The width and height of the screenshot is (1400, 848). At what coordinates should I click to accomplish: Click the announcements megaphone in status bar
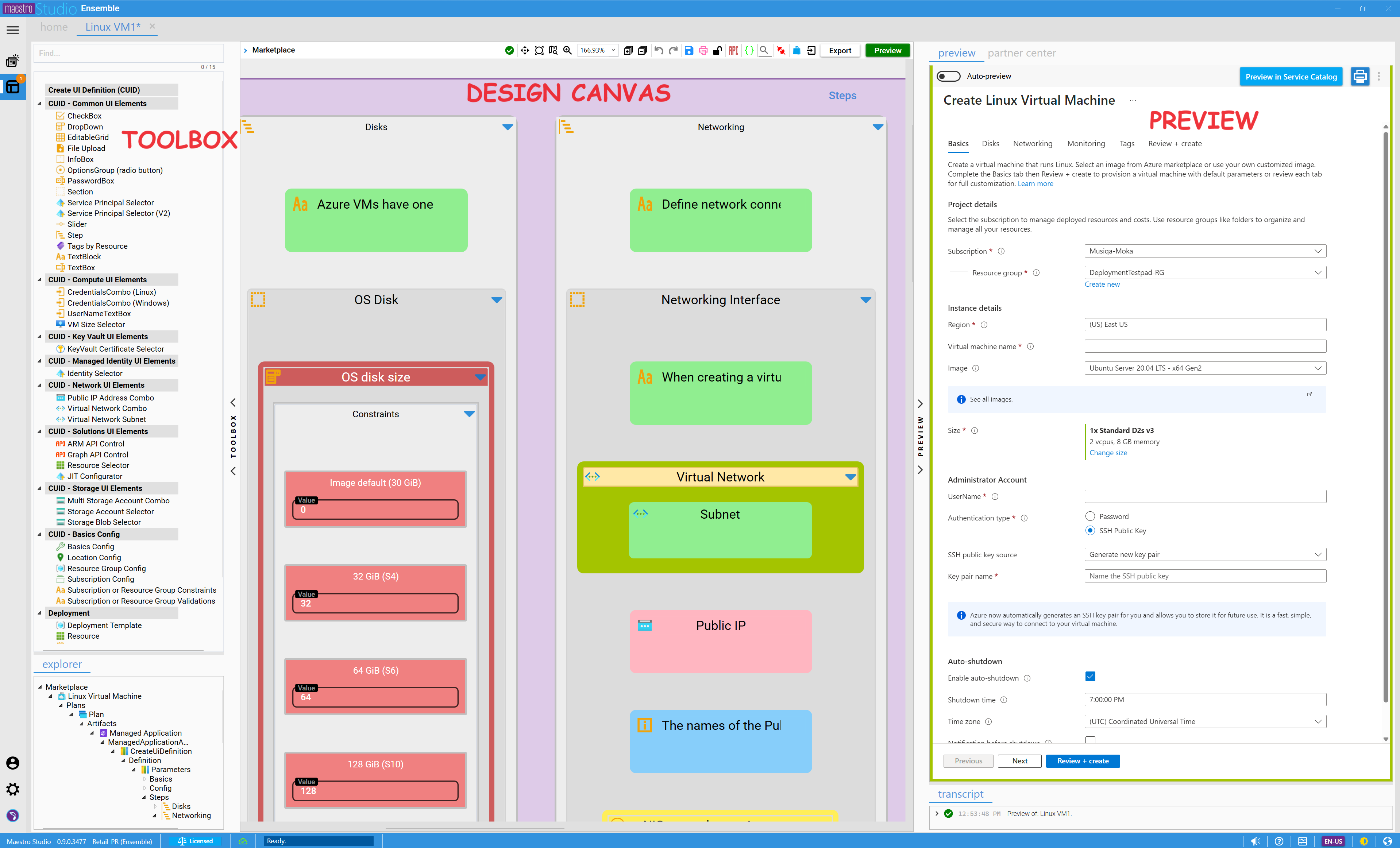(1255, 841)
